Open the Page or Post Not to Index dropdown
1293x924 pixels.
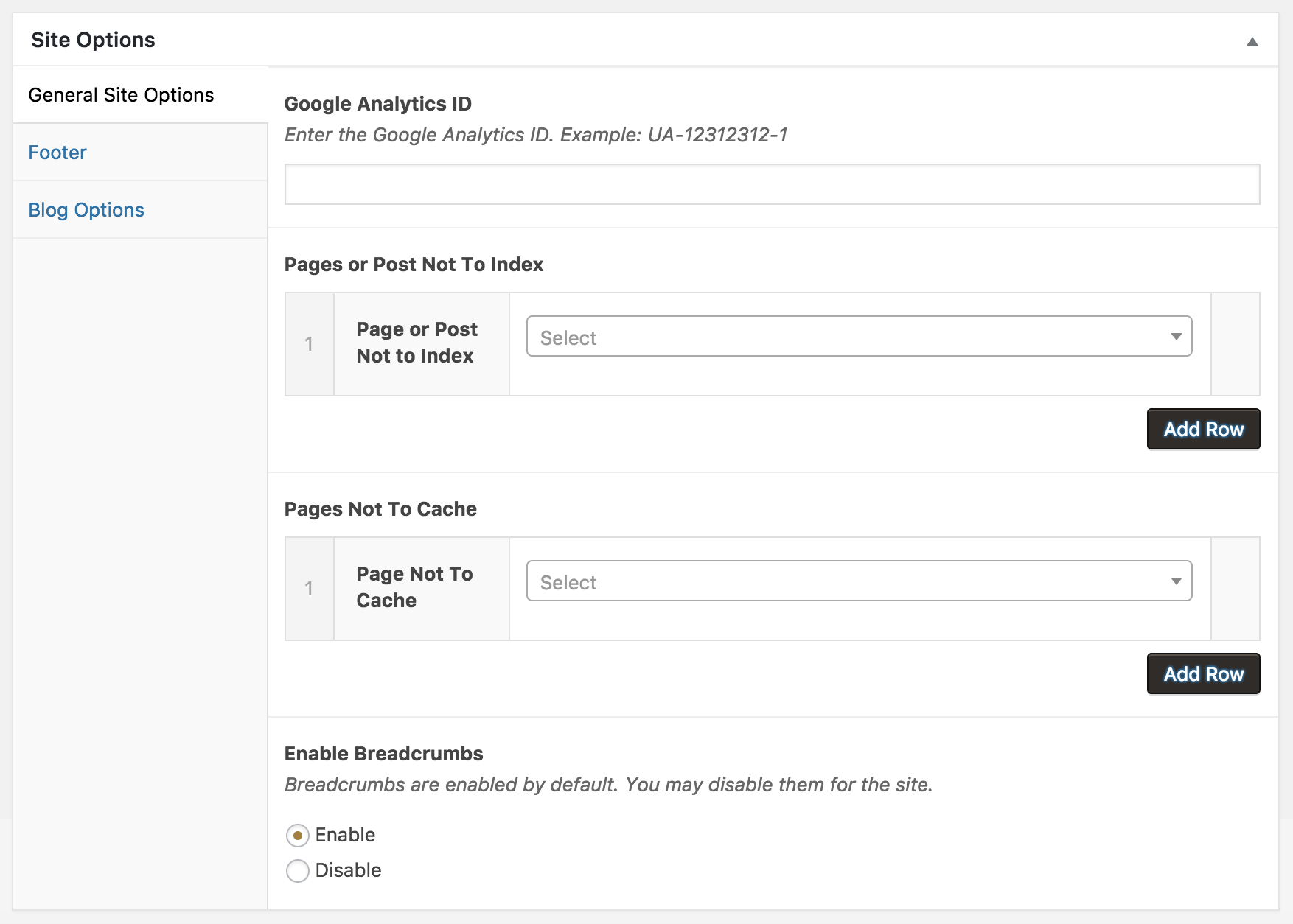tap(859, 337)
